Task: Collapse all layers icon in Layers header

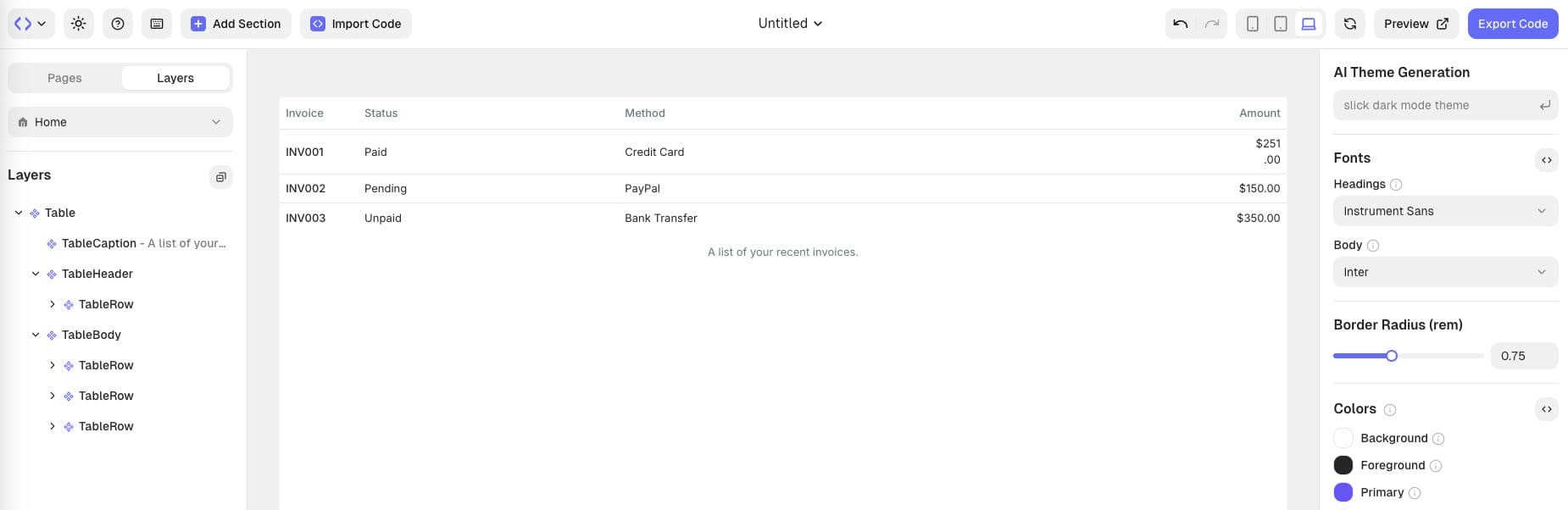Action: pos(220,177)
